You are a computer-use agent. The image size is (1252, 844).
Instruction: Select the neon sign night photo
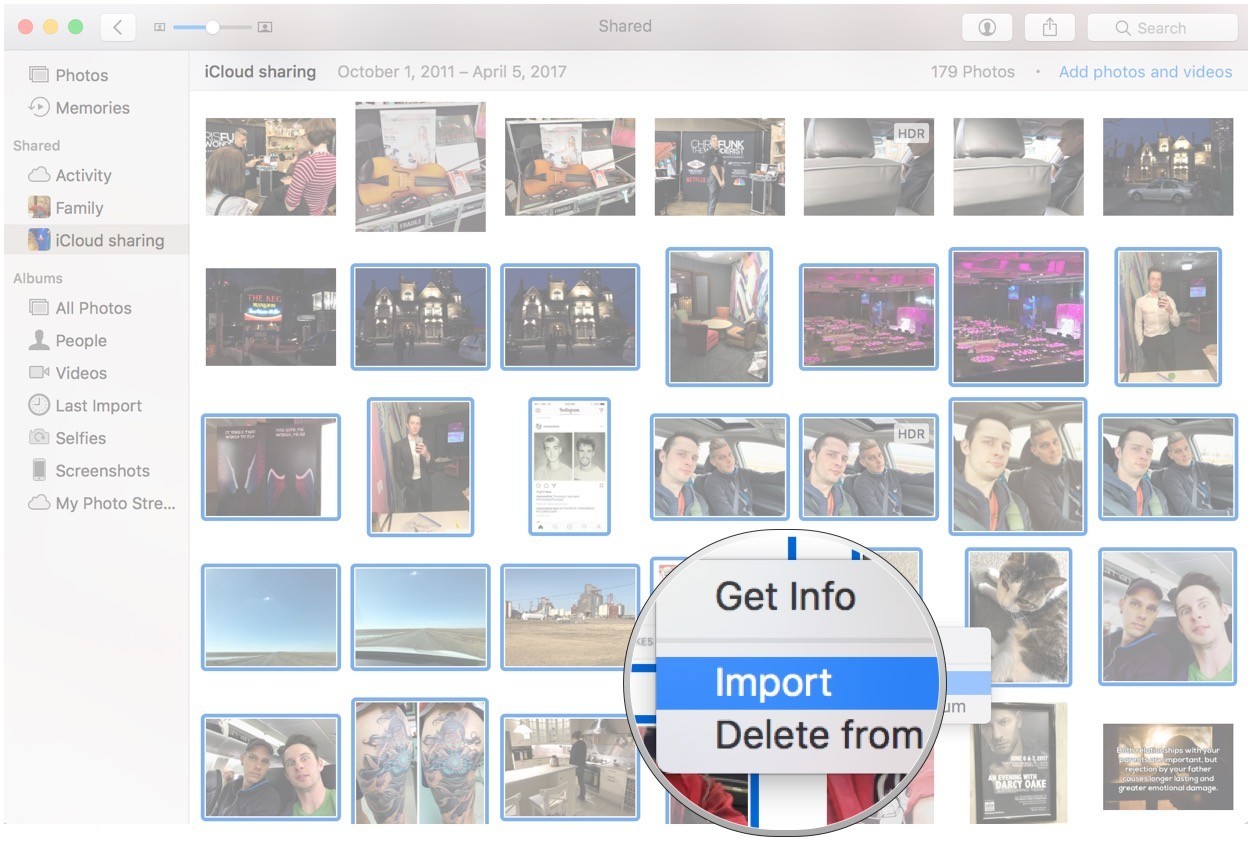pyautogui.click(x=271, y=317)
